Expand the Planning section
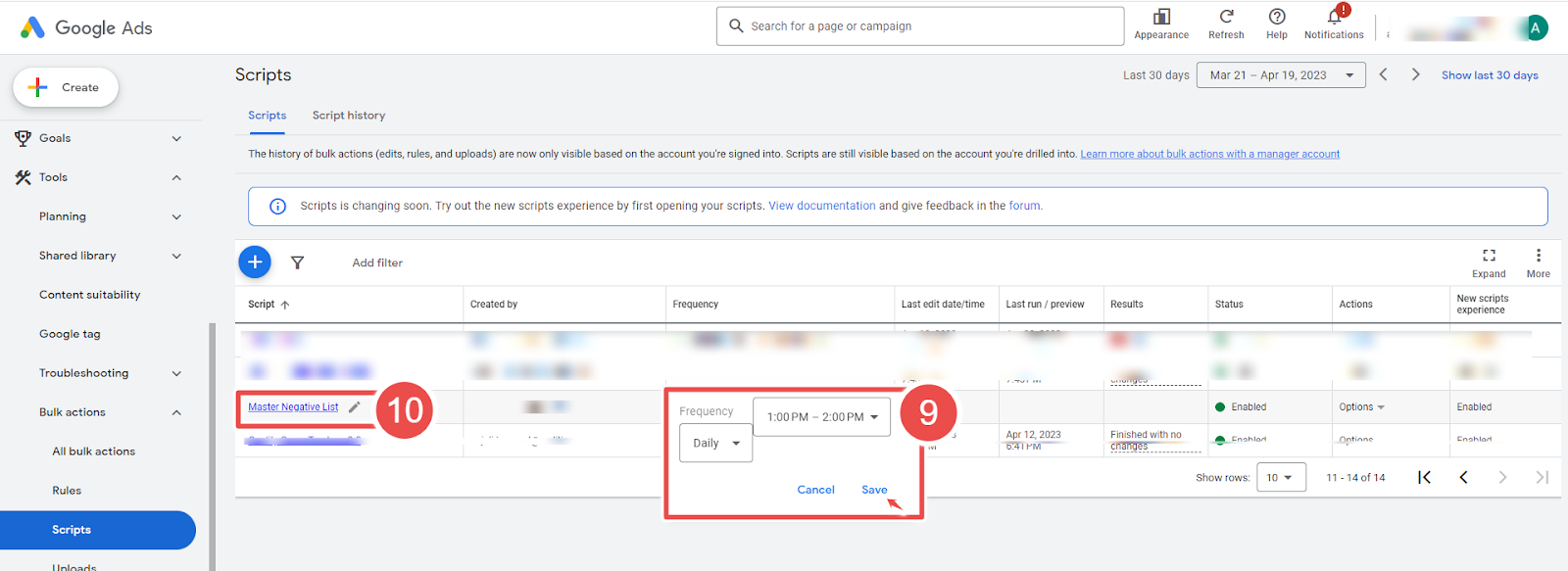 176,216
